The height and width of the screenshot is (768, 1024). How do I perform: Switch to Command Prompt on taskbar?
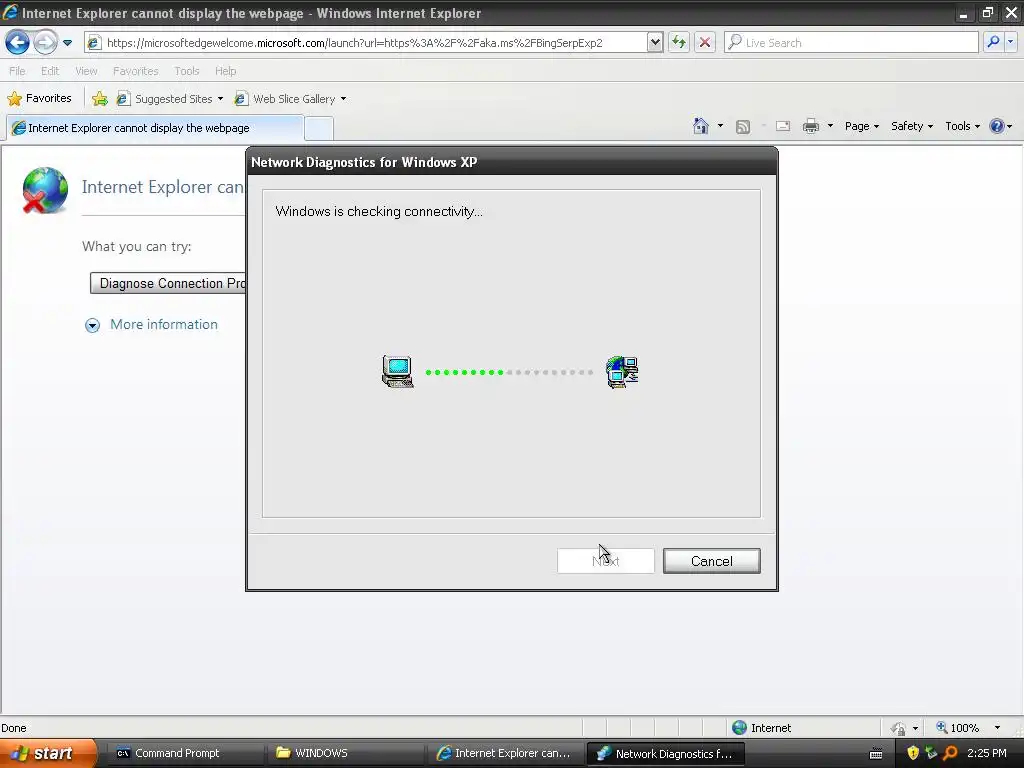184,753
